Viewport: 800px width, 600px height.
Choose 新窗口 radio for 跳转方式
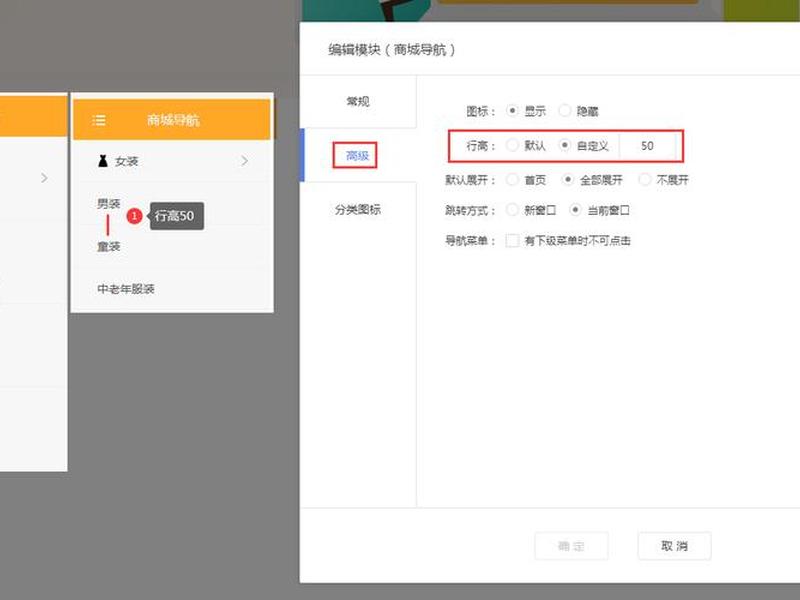click(x=512, y=210)
